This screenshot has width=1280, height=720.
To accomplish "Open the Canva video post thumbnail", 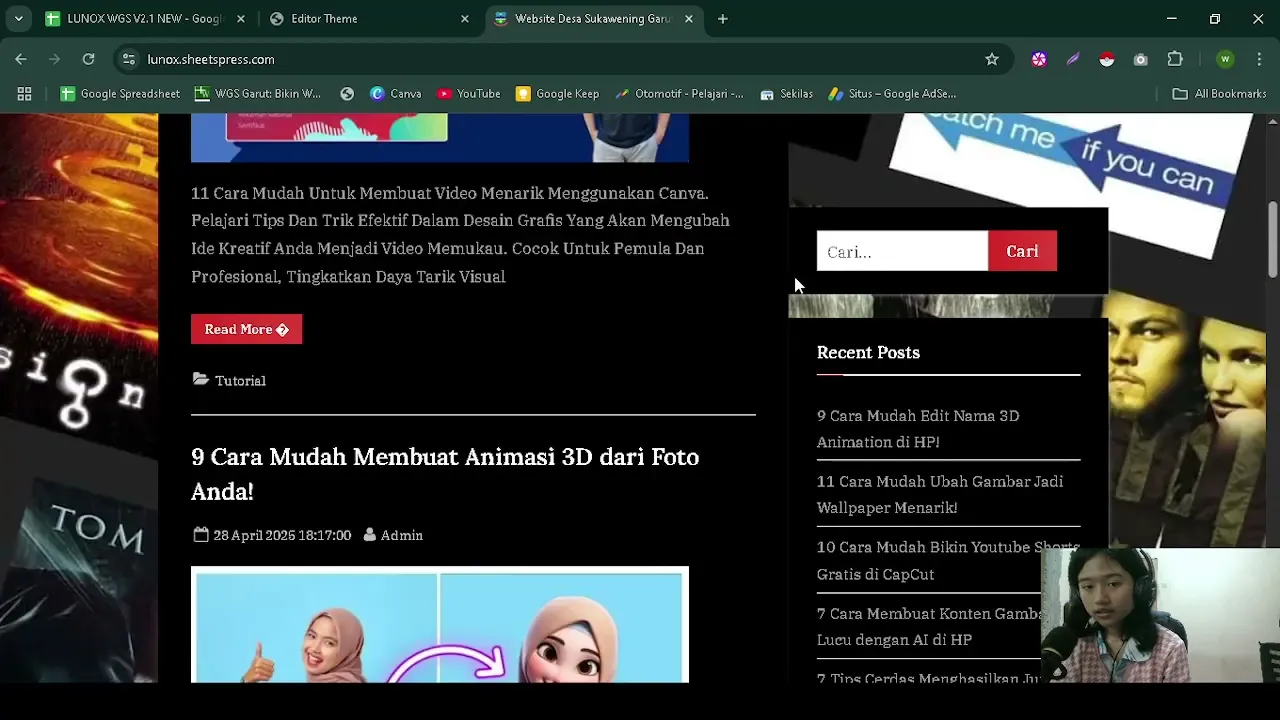I will pyautogui.click(x=440, y=137).
